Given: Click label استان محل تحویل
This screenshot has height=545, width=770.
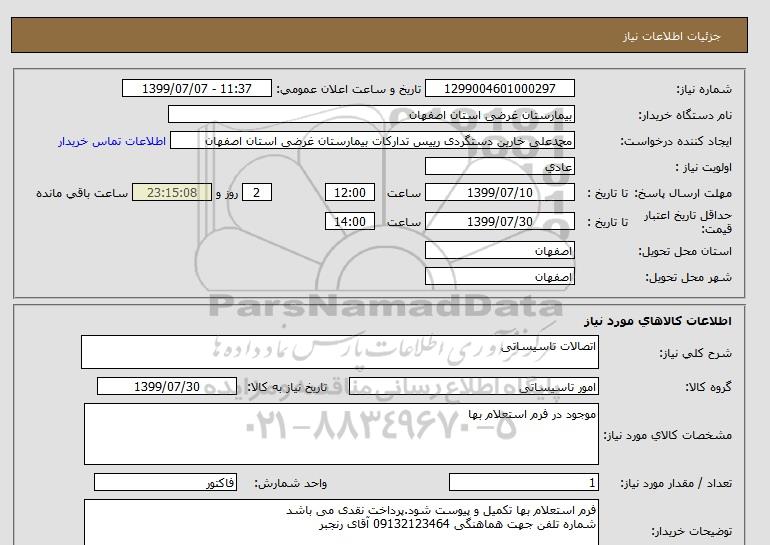Looking at the screenshot, I should (685, 251).
